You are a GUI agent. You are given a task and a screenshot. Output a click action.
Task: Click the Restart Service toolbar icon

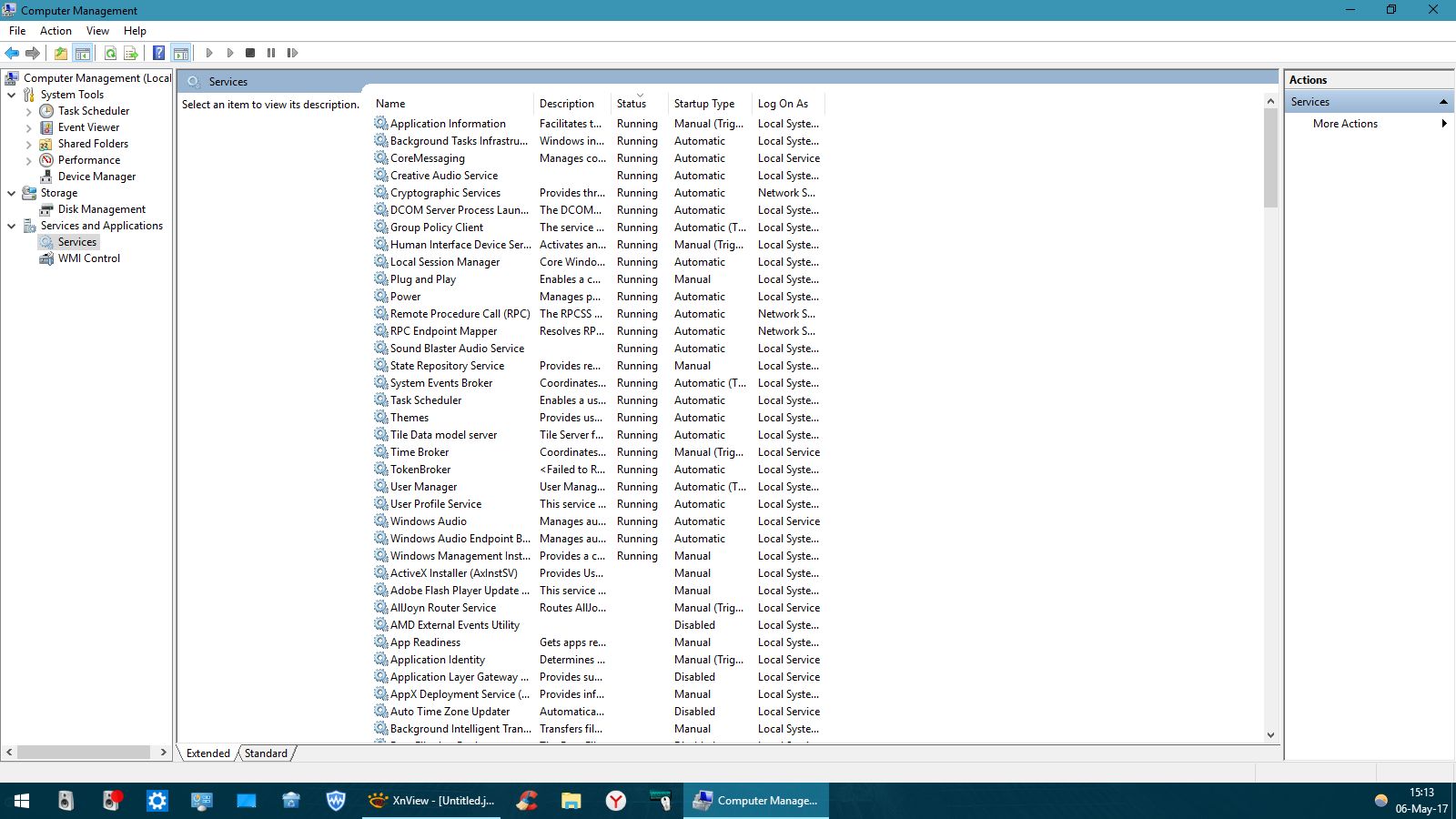pyautogui.click(x=292, y=53)
